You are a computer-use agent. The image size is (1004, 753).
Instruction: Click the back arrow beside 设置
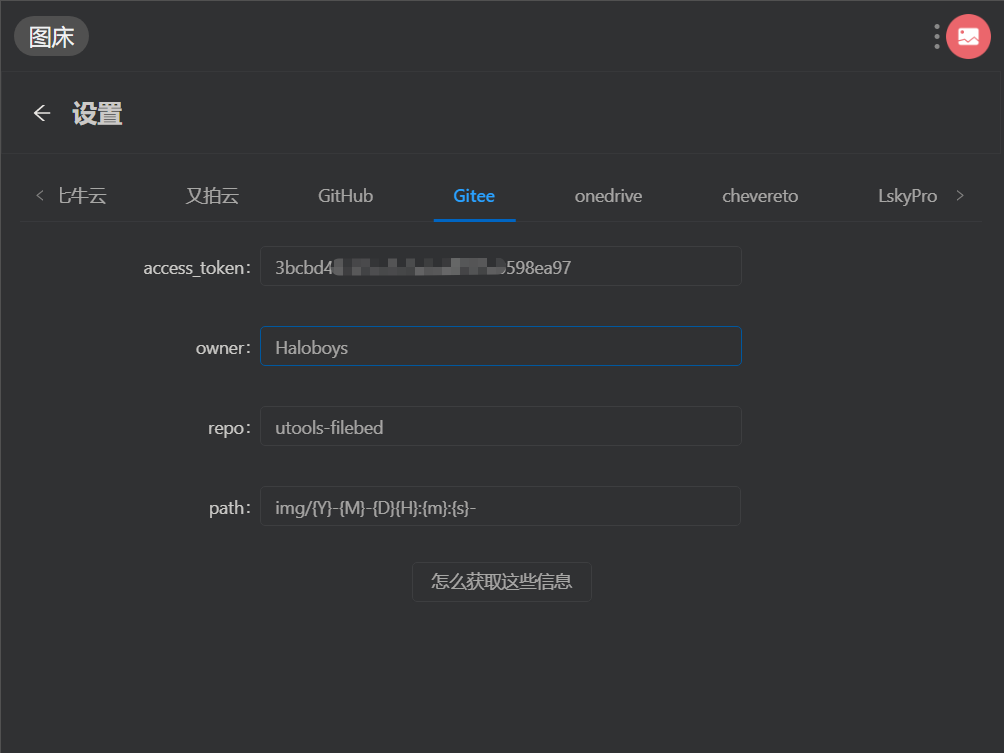click(x=42, y=113)
